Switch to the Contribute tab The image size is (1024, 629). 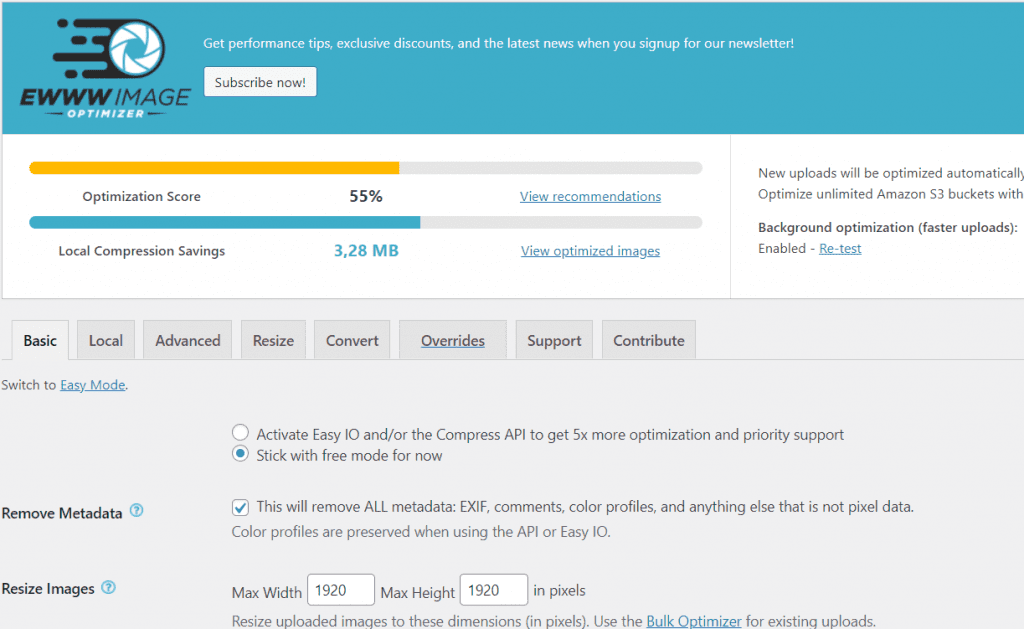pos(648,340)
